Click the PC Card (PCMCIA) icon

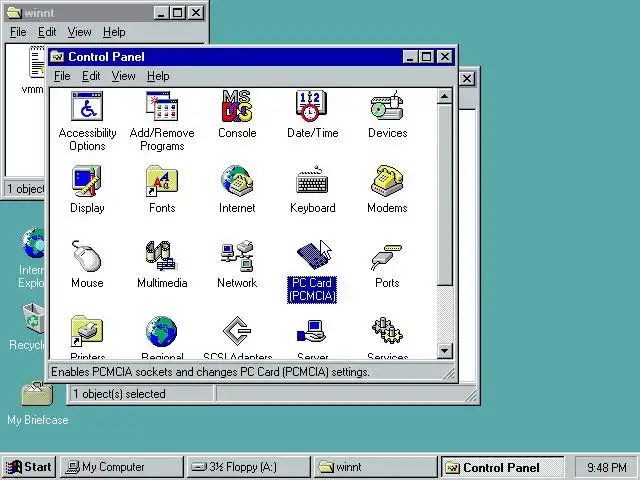[x=313, y=256]
